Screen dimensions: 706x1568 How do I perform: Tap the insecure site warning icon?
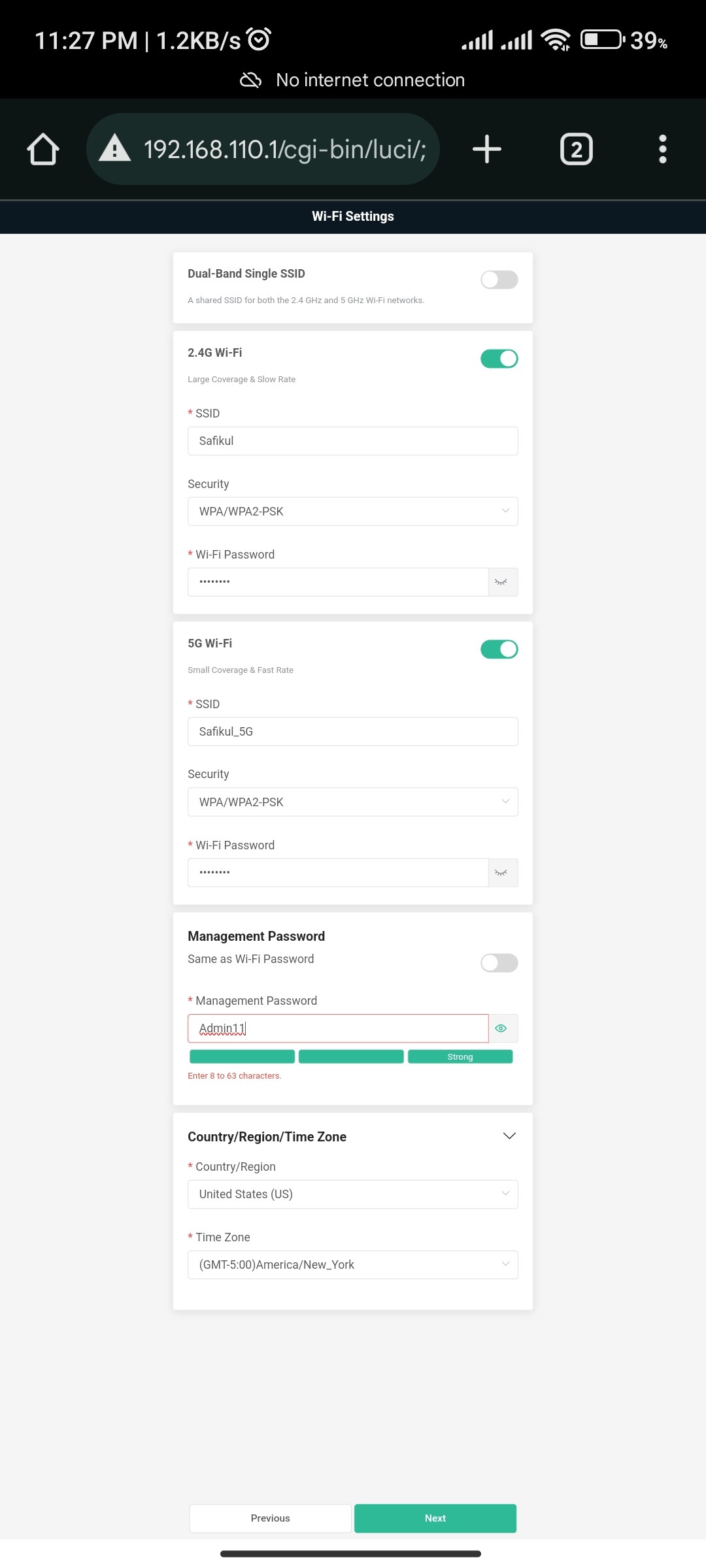(x=115, y=148)
